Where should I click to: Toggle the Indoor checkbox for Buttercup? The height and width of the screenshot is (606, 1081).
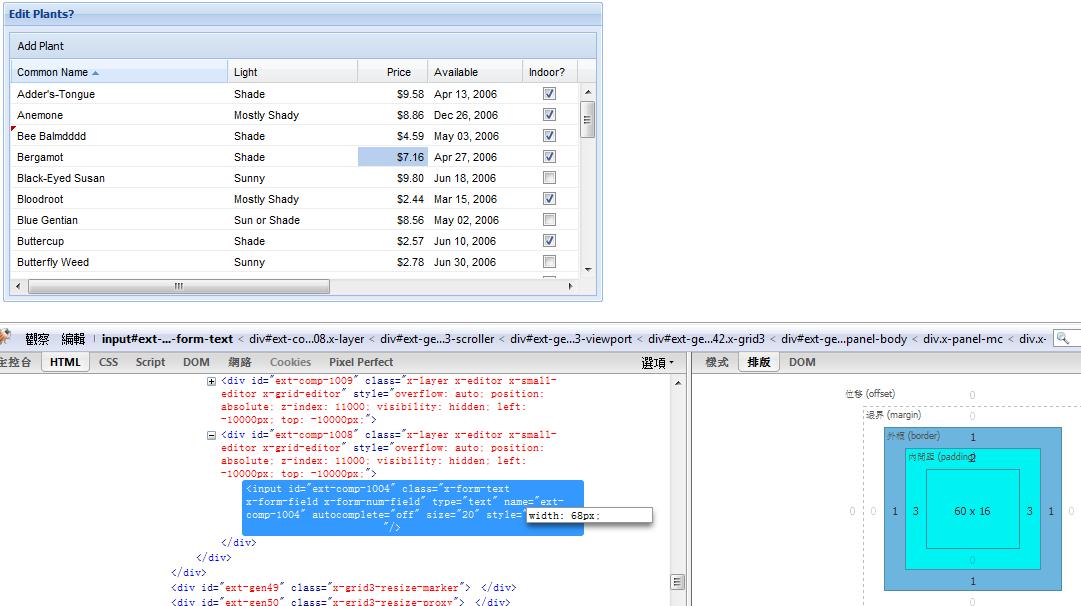tap(549, 241)
